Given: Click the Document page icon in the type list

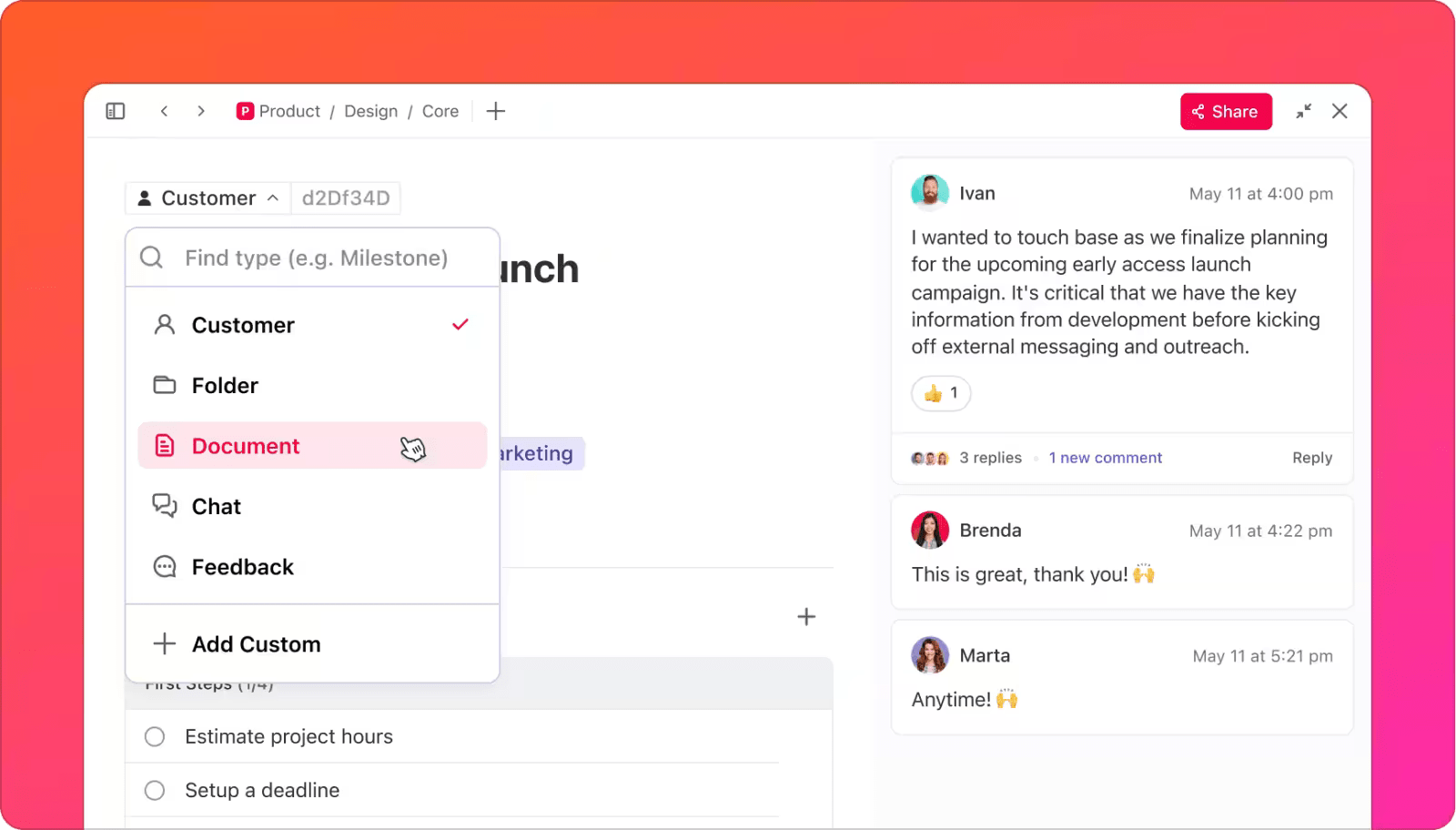Looking at the screenshot, I should (164, 446).
